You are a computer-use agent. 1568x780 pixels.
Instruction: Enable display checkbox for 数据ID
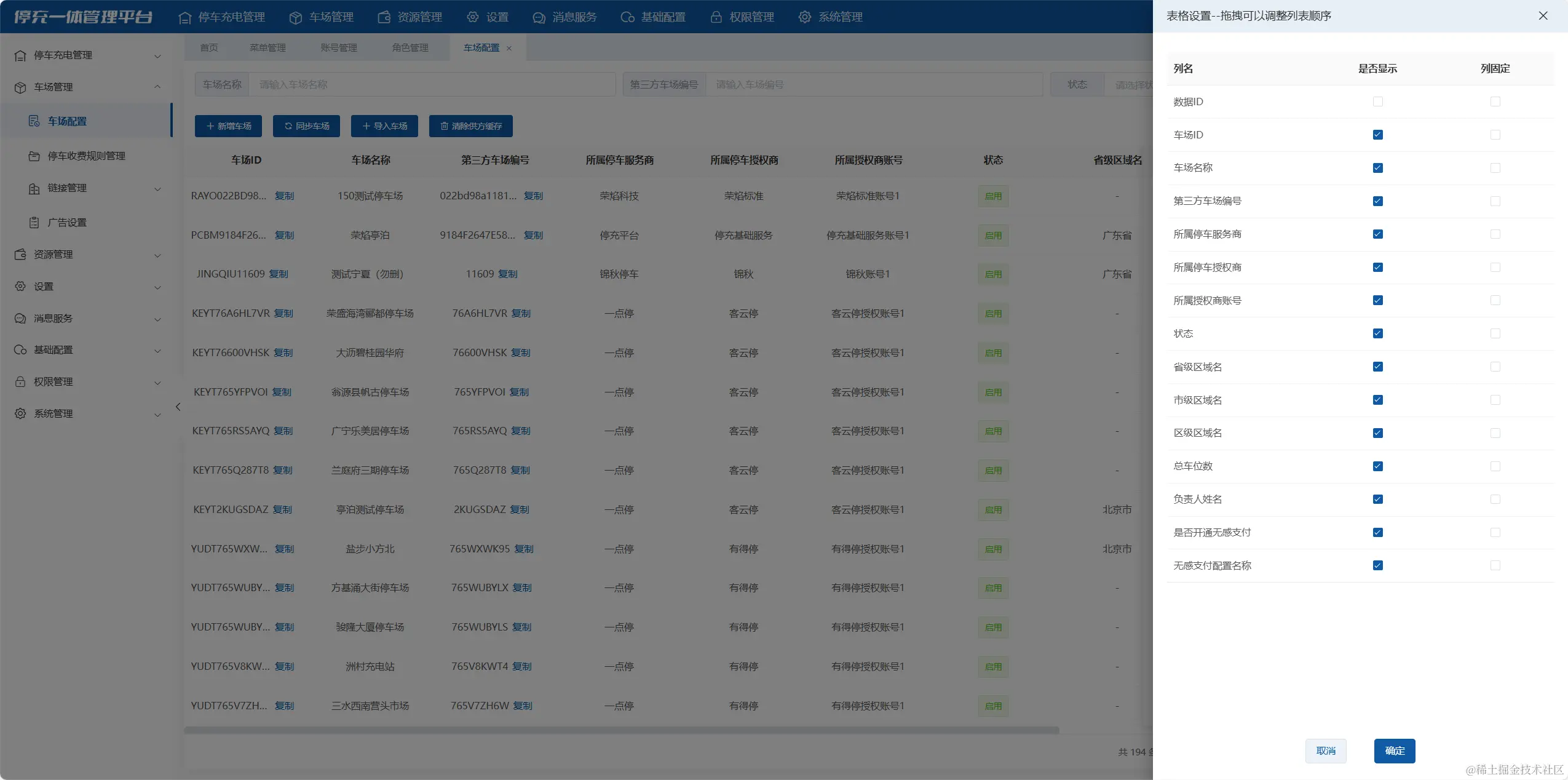(x=1377, y=101)
